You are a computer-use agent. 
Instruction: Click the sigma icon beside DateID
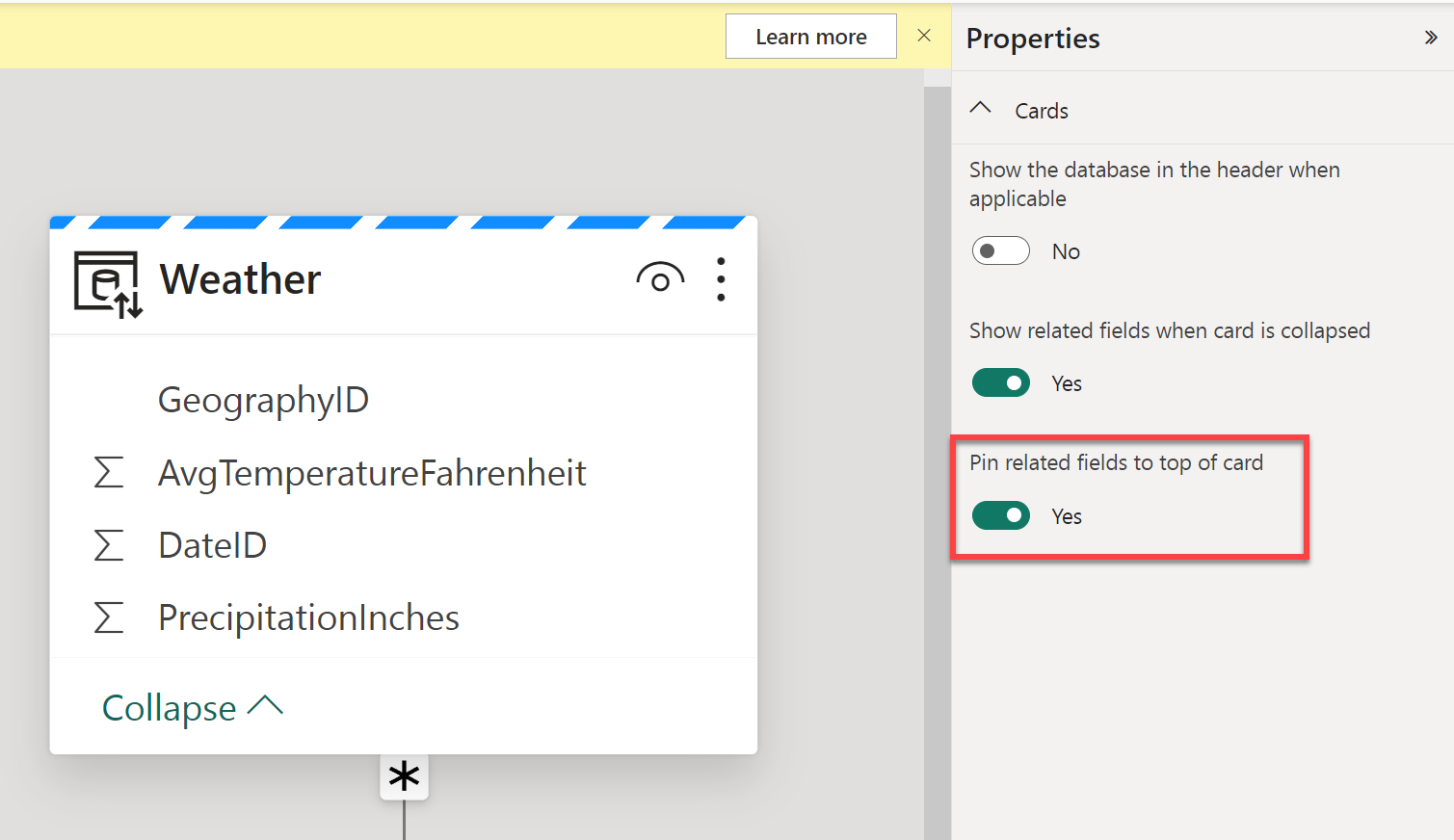(109, 545)
